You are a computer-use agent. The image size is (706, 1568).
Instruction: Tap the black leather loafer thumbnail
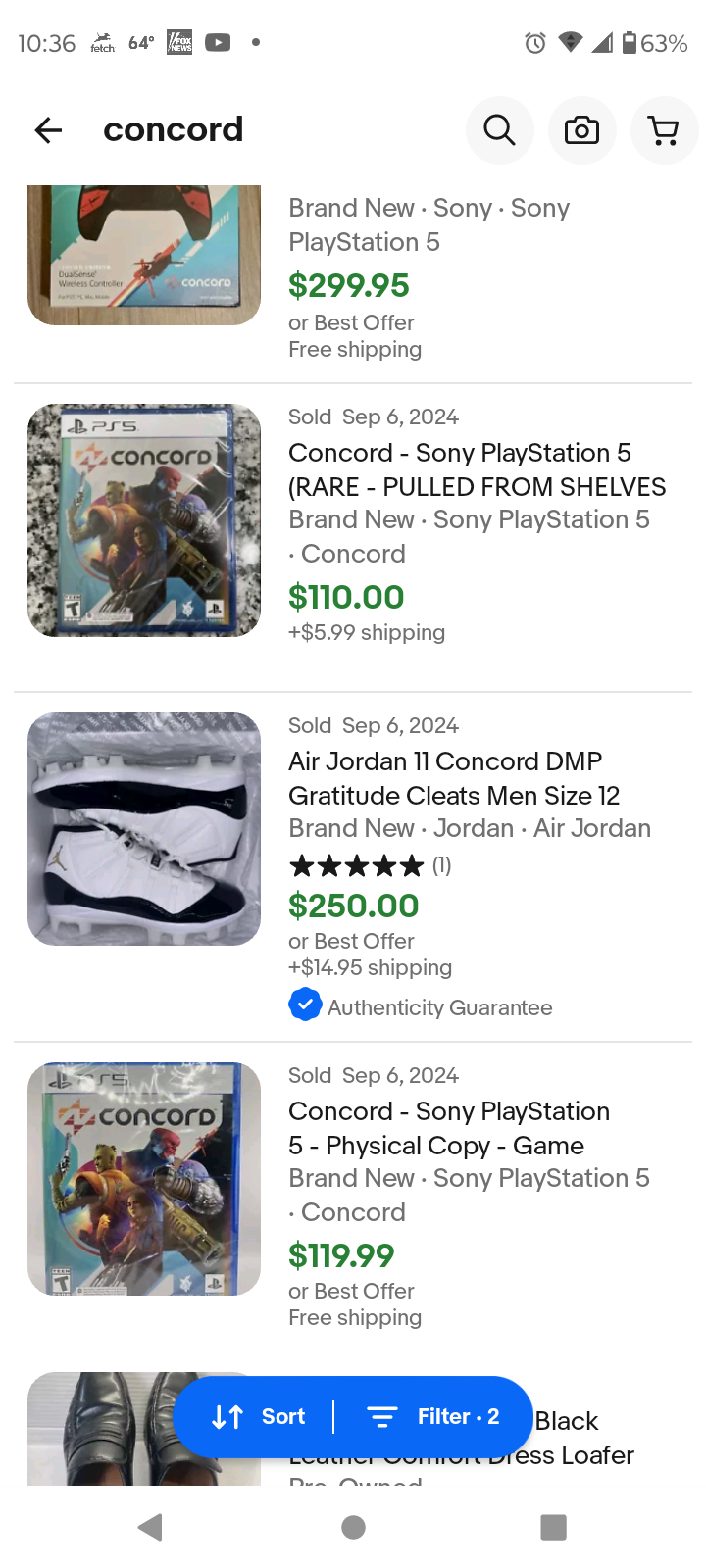pyautogui.click(x=98, y=1429)
